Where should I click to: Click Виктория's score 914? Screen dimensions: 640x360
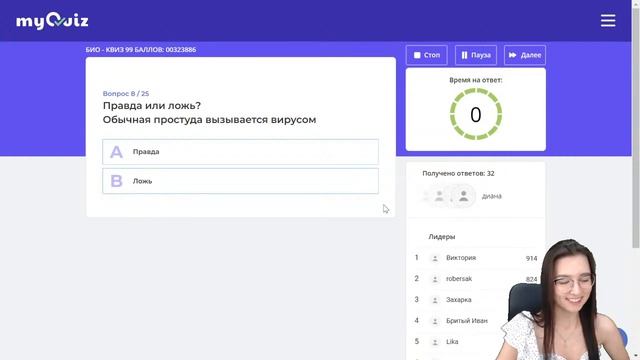tap(531, 258)
